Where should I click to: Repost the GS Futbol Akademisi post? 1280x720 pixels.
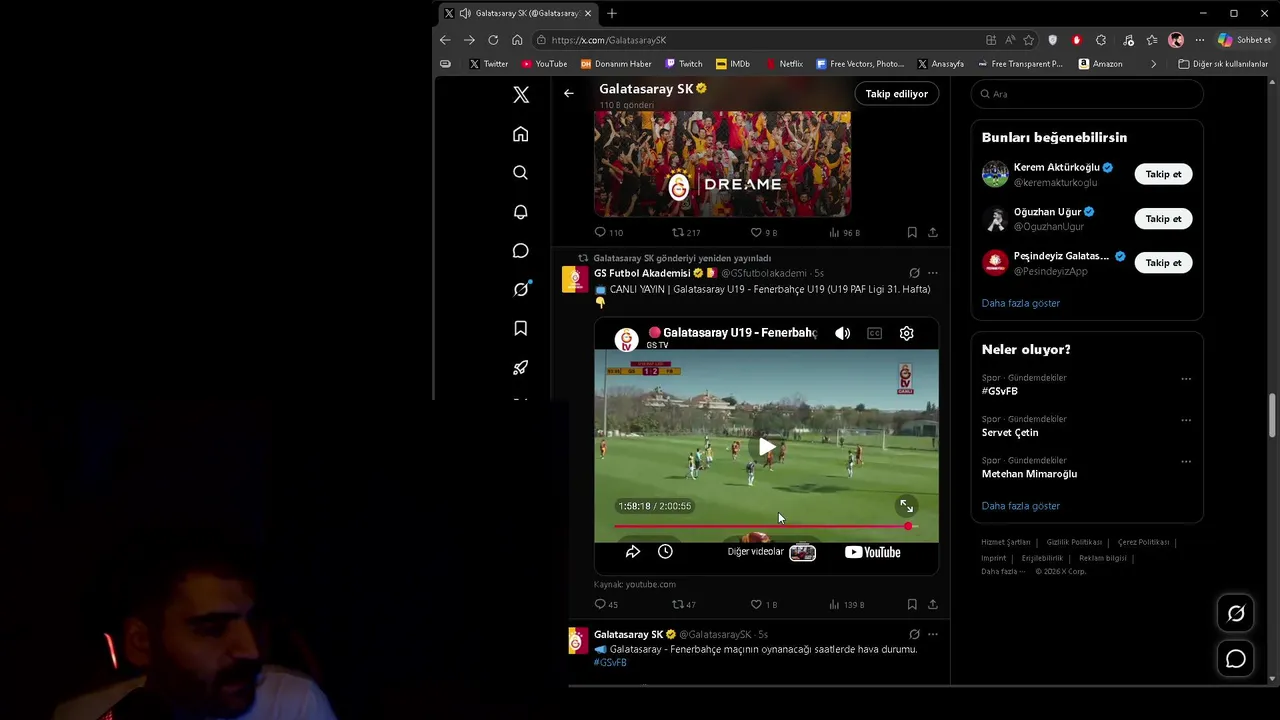click(x=684, y=604)
